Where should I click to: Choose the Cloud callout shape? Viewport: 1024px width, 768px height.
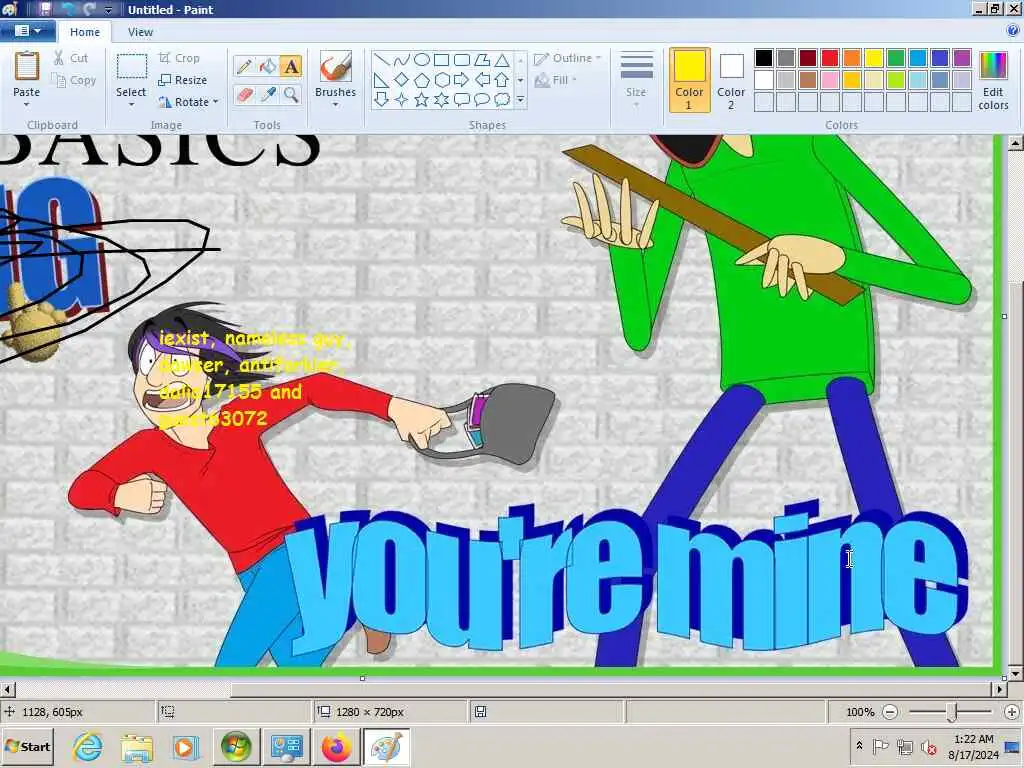502,99
